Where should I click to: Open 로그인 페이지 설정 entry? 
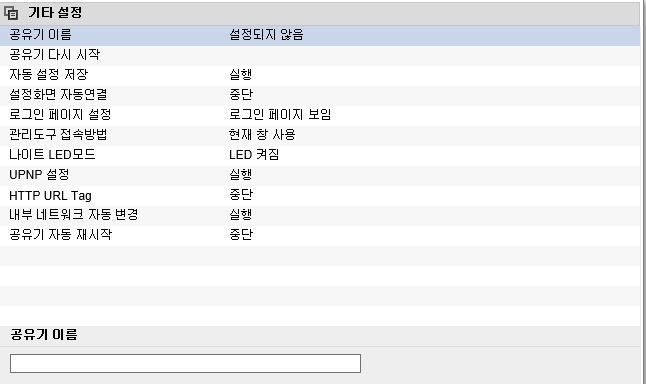[320, 115]
